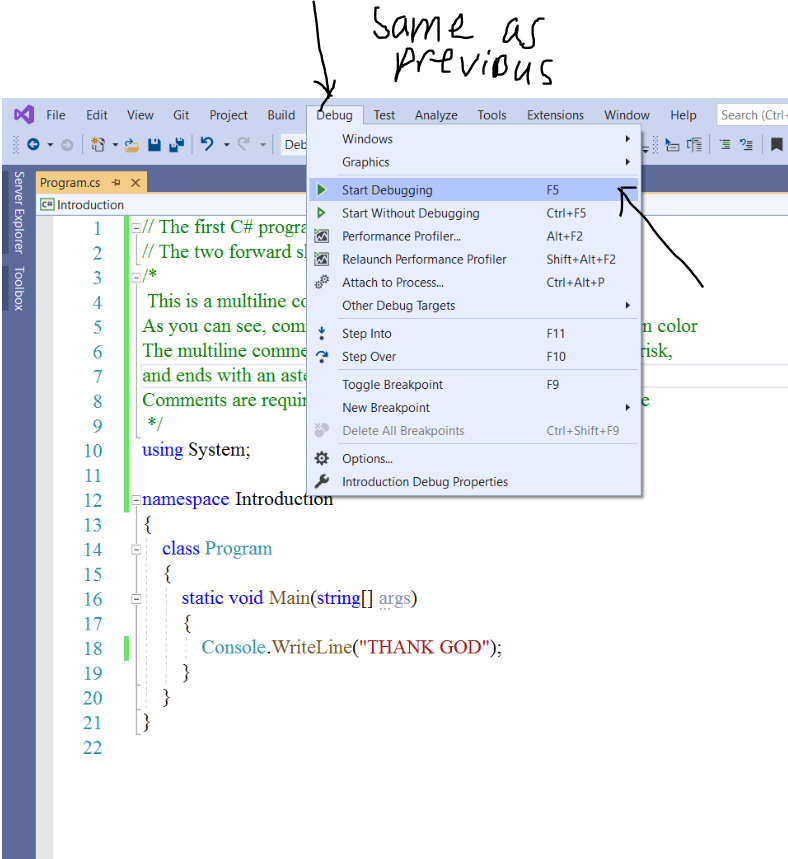
Task: Open the Test menu
Action: [384, 115]
